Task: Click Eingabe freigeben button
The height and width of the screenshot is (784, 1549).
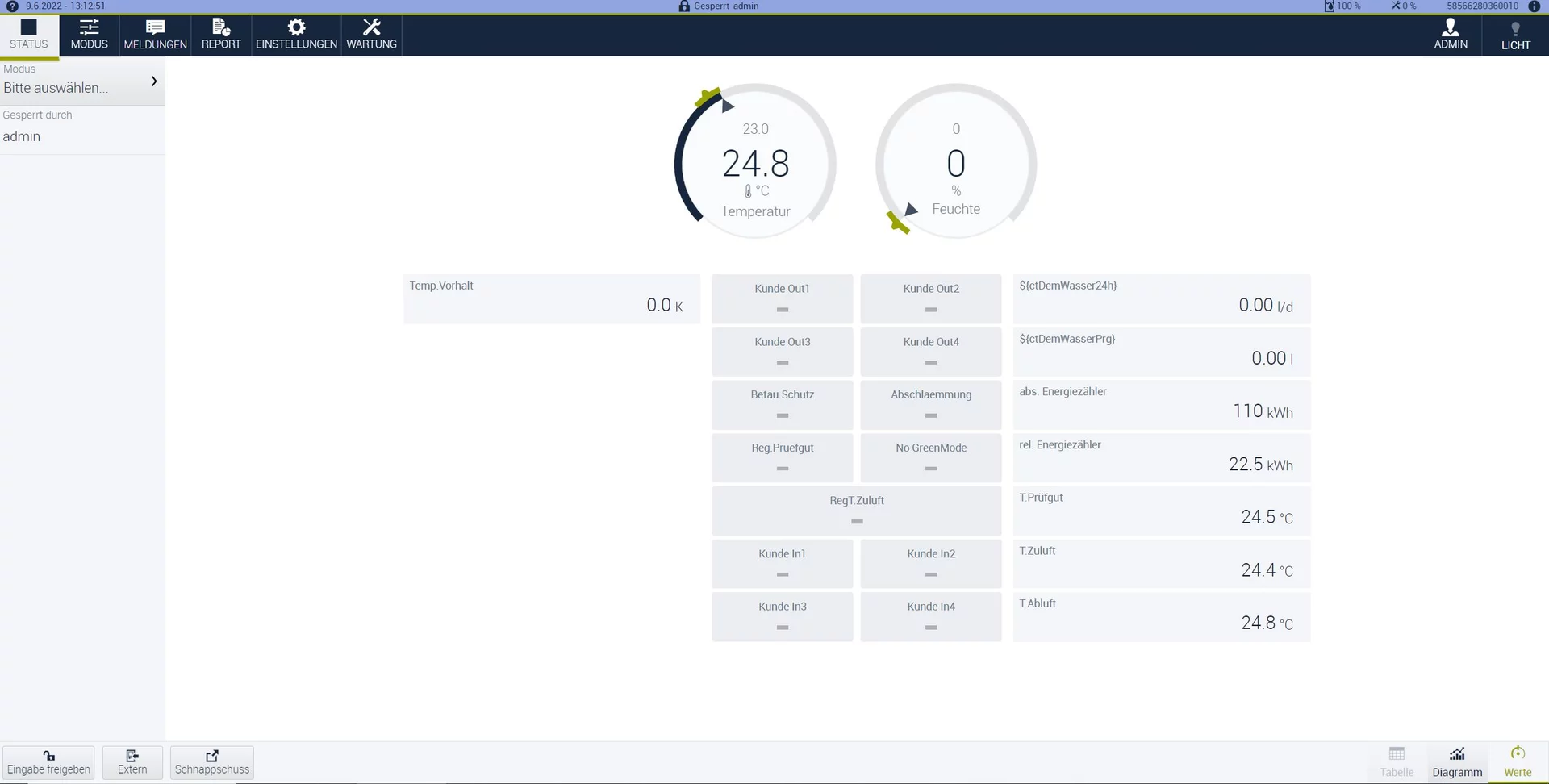Action: 48,762
